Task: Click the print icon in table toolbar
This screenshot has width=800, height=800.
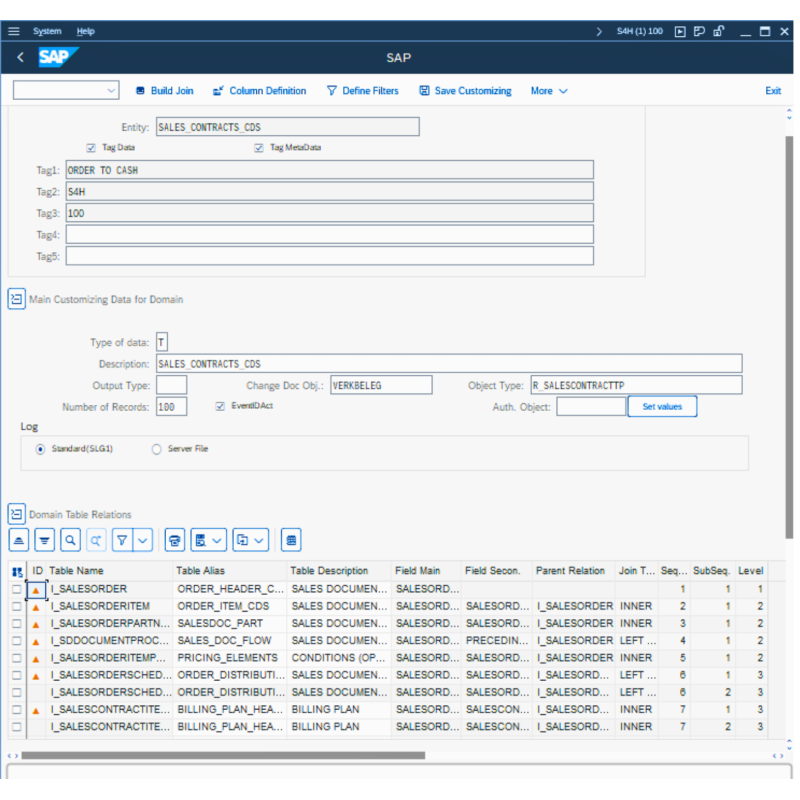Action: coord(175,540)
